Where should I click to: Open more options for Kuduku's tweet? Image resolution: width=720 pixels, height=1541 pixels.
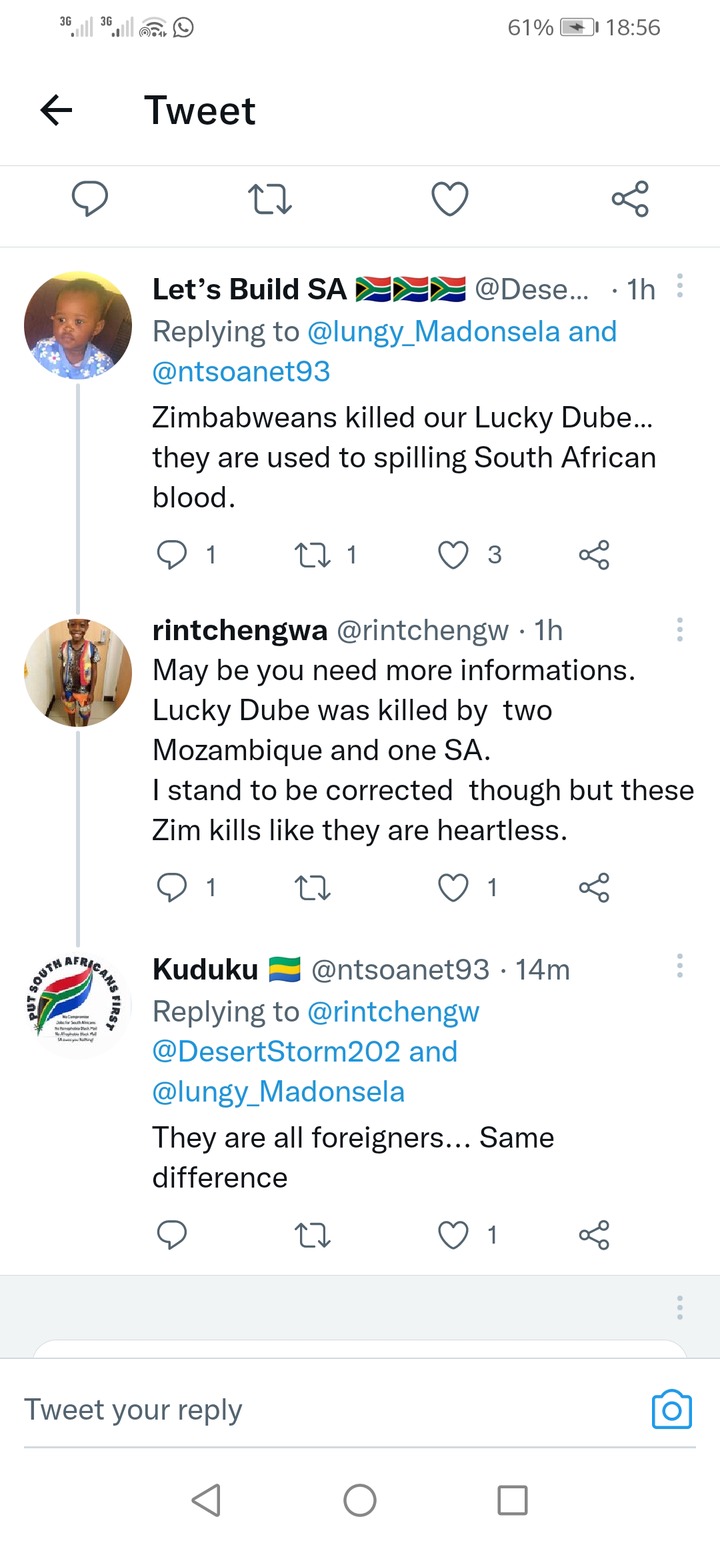(680, 966)
